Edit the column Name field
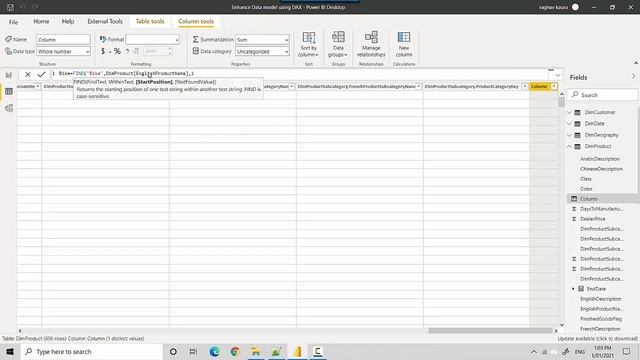 point(63,39)
